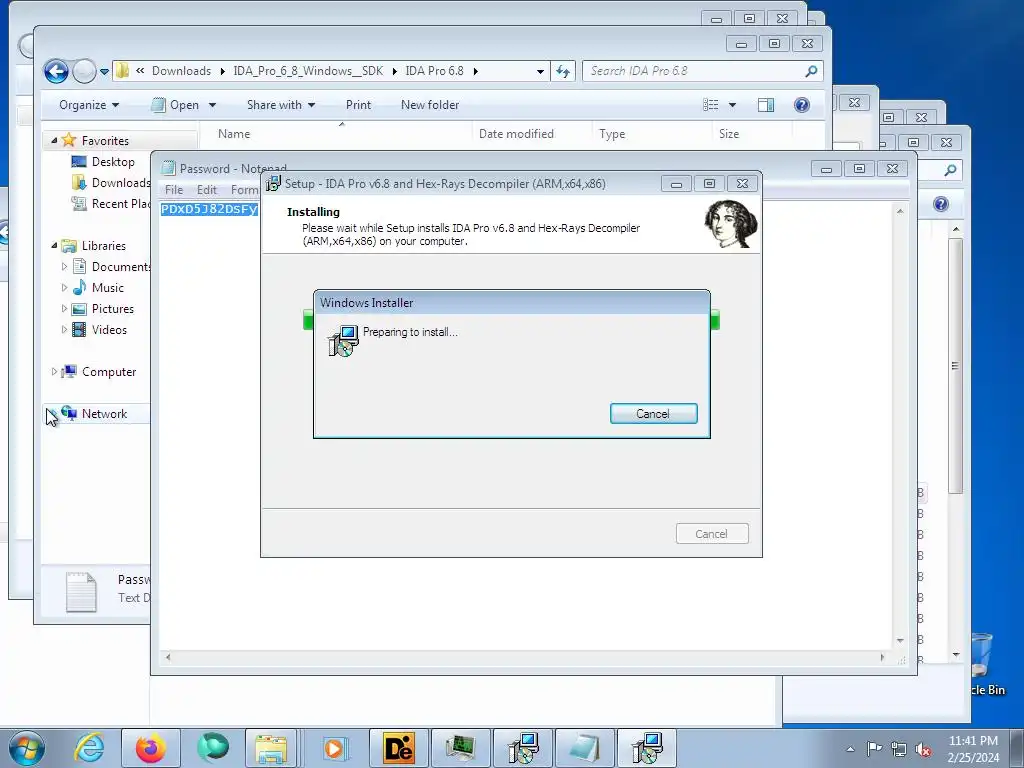This screenshot has width=1024, height=768.
Task: Click Downloads in the address breadcrumb
Action: point(182,71)
